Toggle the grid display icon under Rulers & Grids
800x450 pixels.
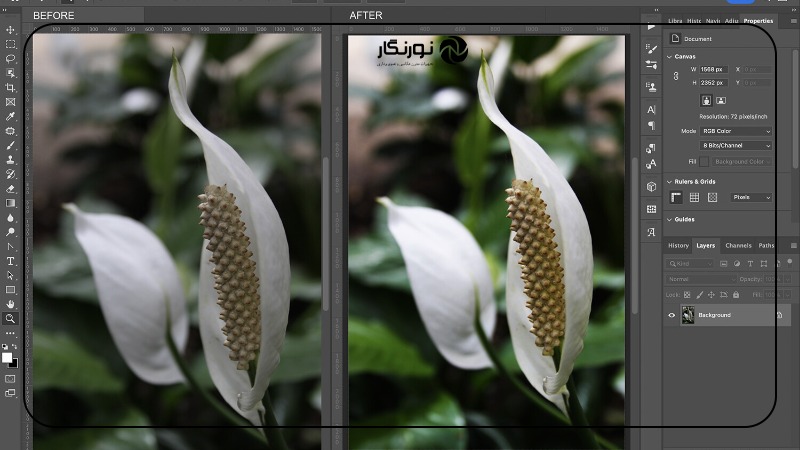(x=694, y=197)
